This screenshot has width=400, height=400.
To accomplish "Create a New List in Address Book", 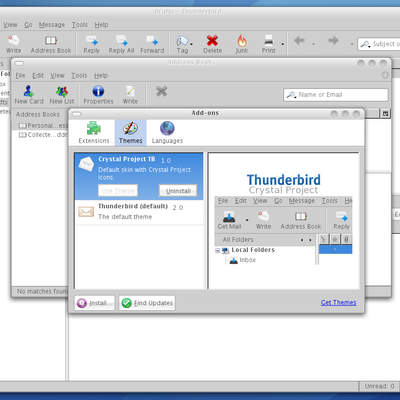I will click(62, 95).
